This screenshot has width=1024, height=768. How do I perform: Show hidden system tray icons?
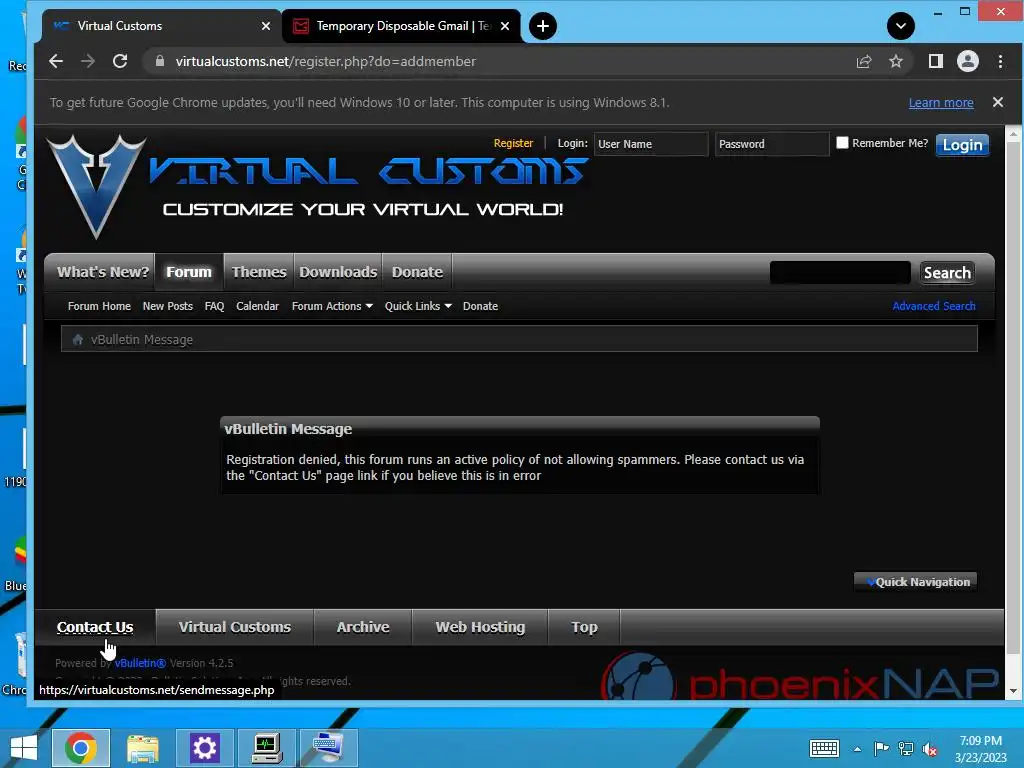857,749
